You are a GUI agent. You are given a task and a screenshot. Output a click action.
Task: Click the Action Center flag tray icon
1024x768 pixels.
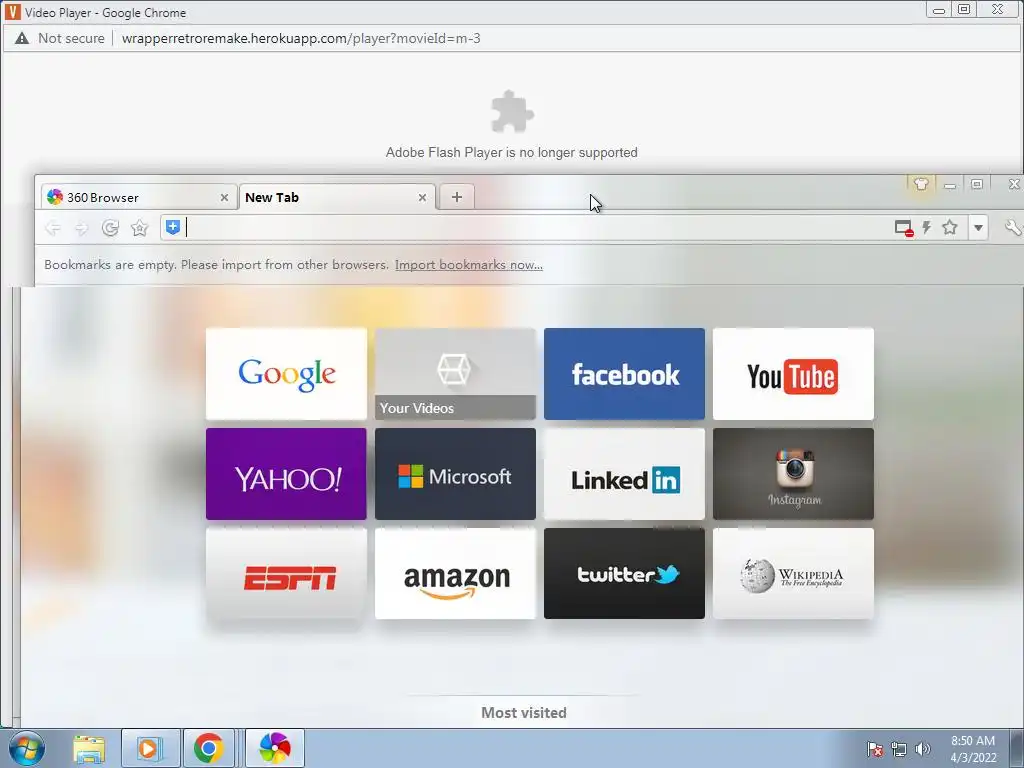click(x=875, y=749)
